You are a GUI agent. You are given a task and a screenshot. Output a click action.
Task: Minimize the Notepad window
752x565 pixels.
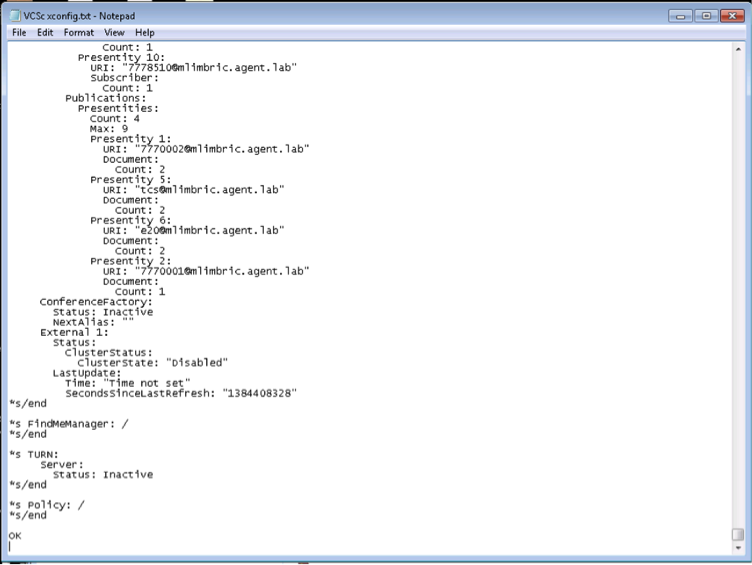(680, 16)
